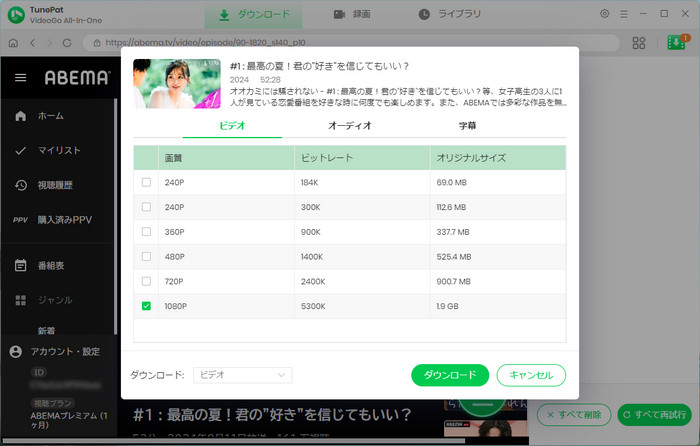Click the horizontal scrollbar at bottom
700x446 pixels.
click(233, 441)
